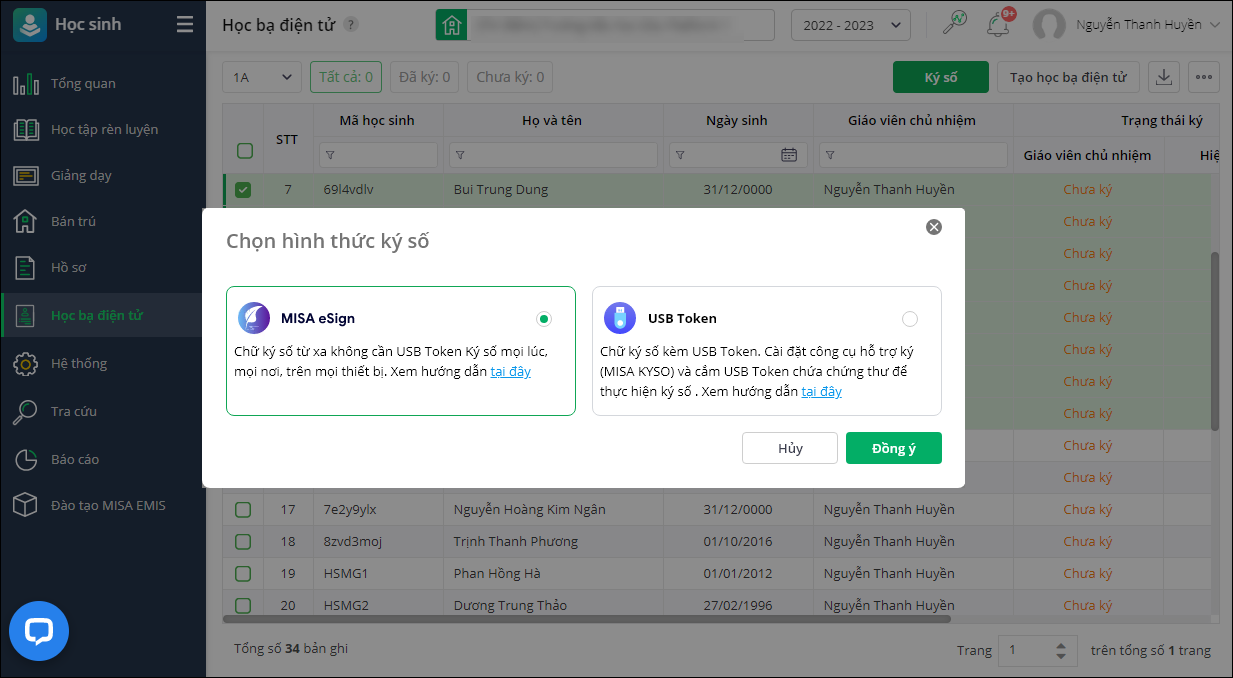Click the Hủy button

790,448
